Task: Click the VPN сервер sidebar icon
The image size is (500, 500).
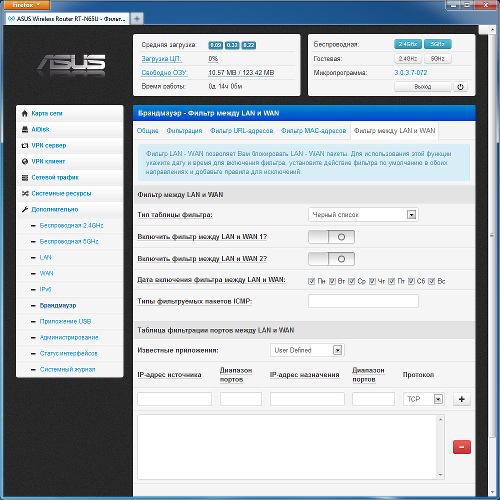Action: pos(25,146)
